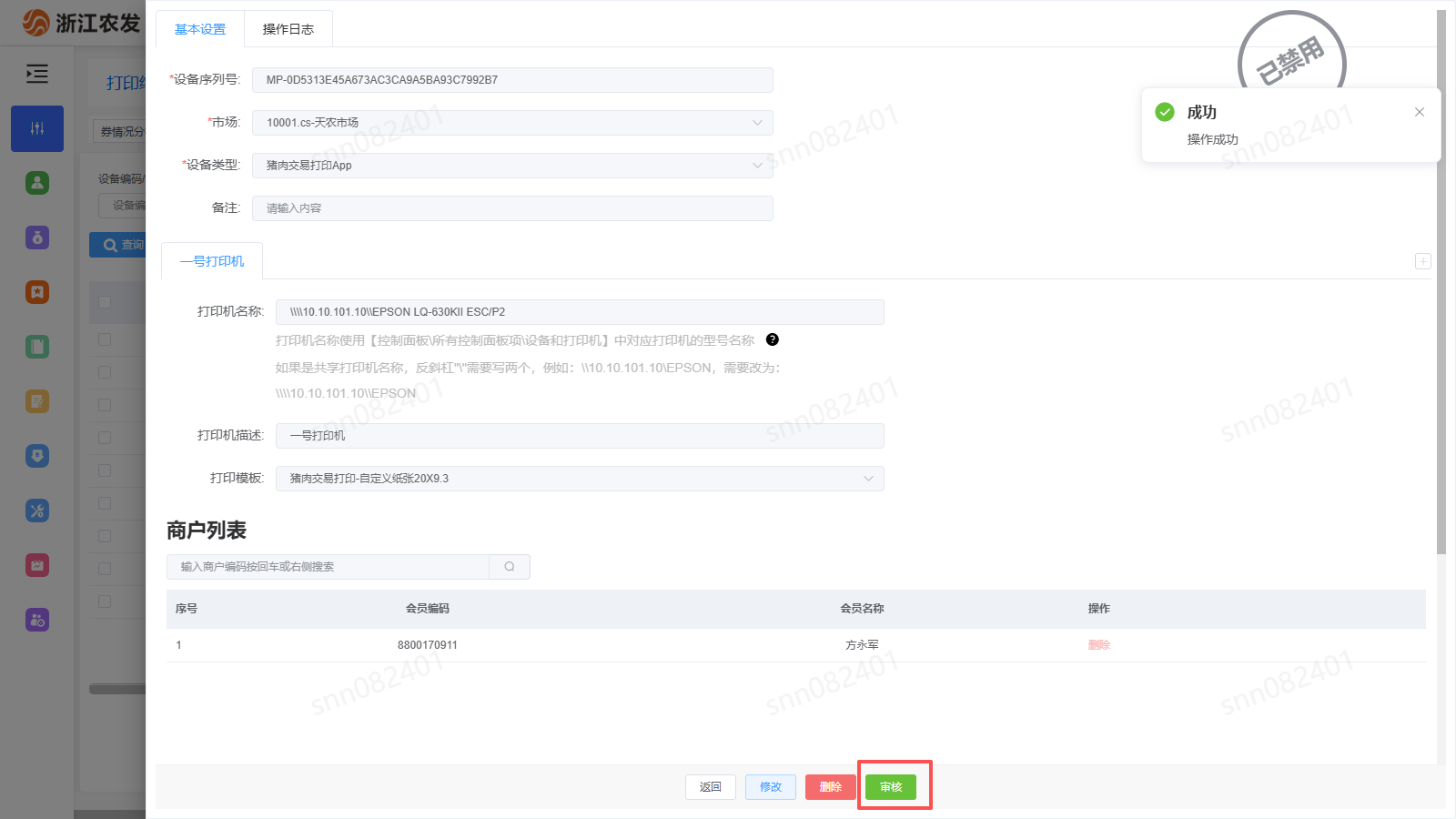Add a new printer tab with plus icon
This screenshot has width=1456, height=819.
coord(1423,261)
